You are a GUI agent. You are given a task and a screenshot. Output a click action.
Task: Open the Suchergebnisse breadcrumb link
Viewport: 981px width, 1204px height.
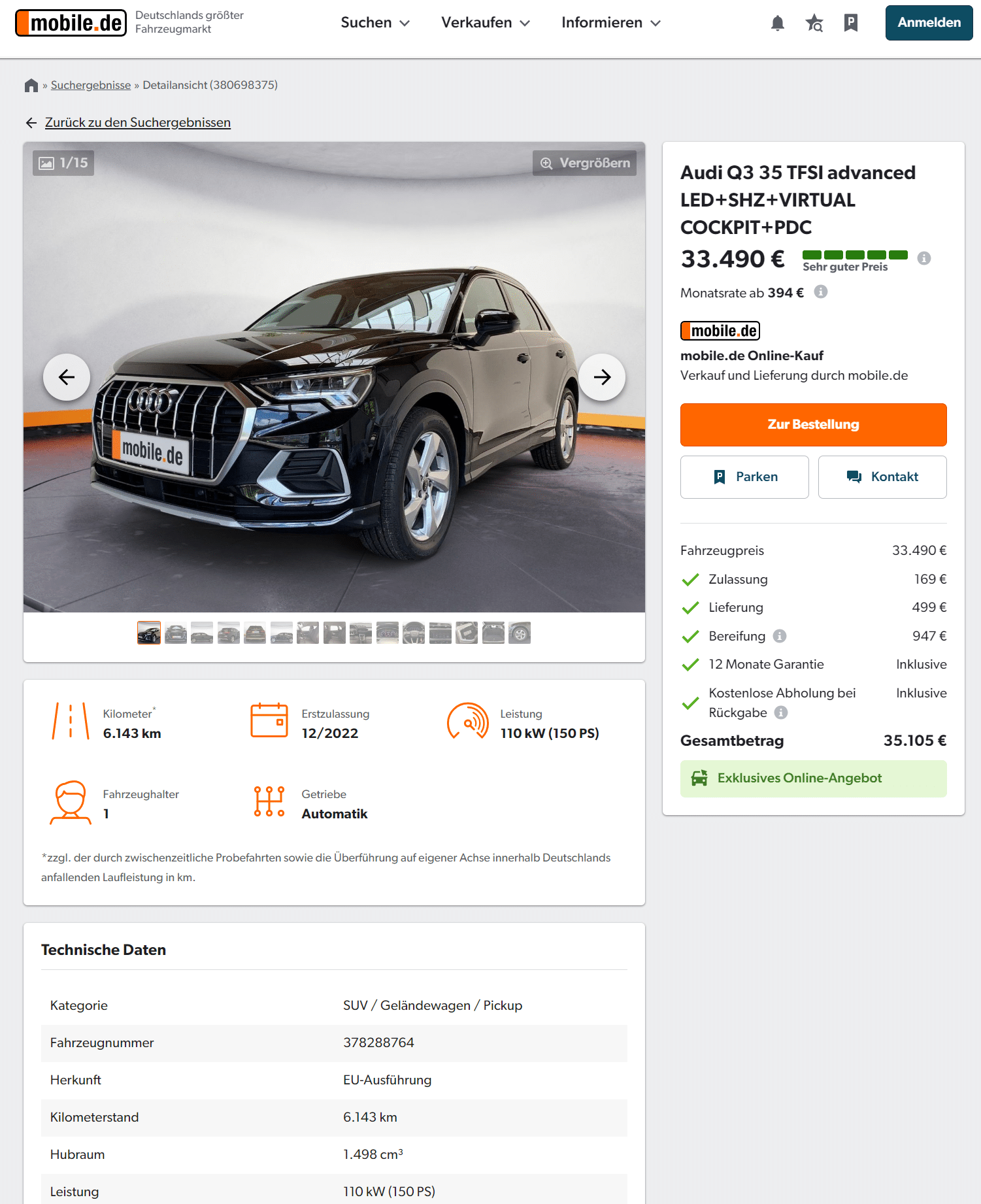tap(91, 85)
